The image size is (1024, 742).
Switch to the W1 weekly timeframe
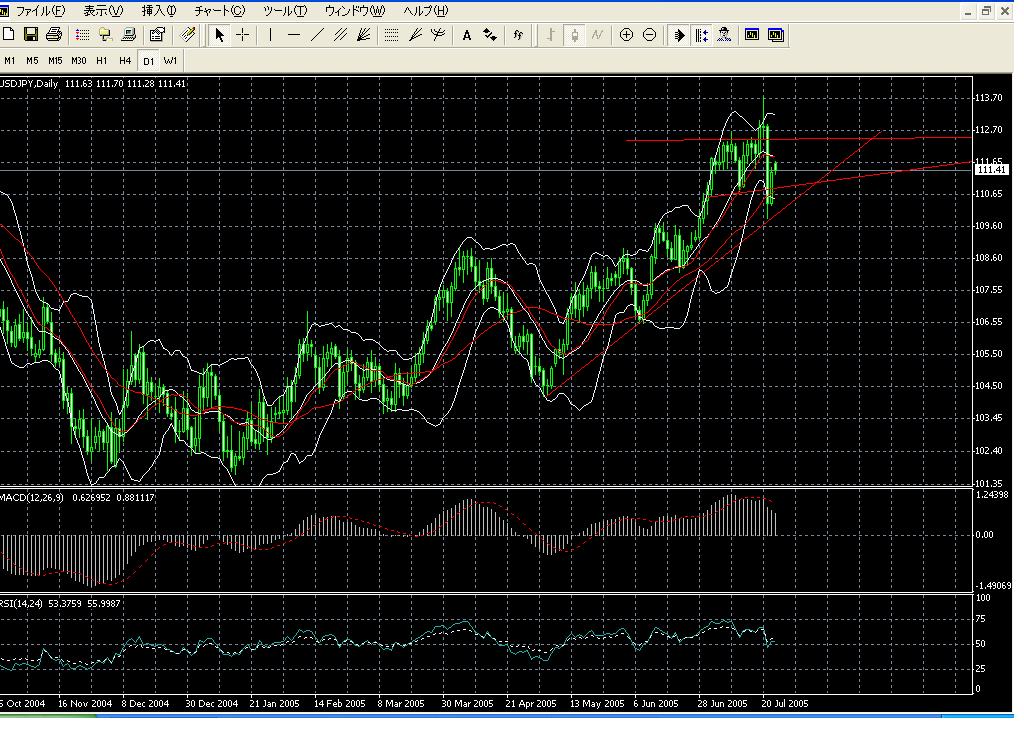(x=170, y=61)
